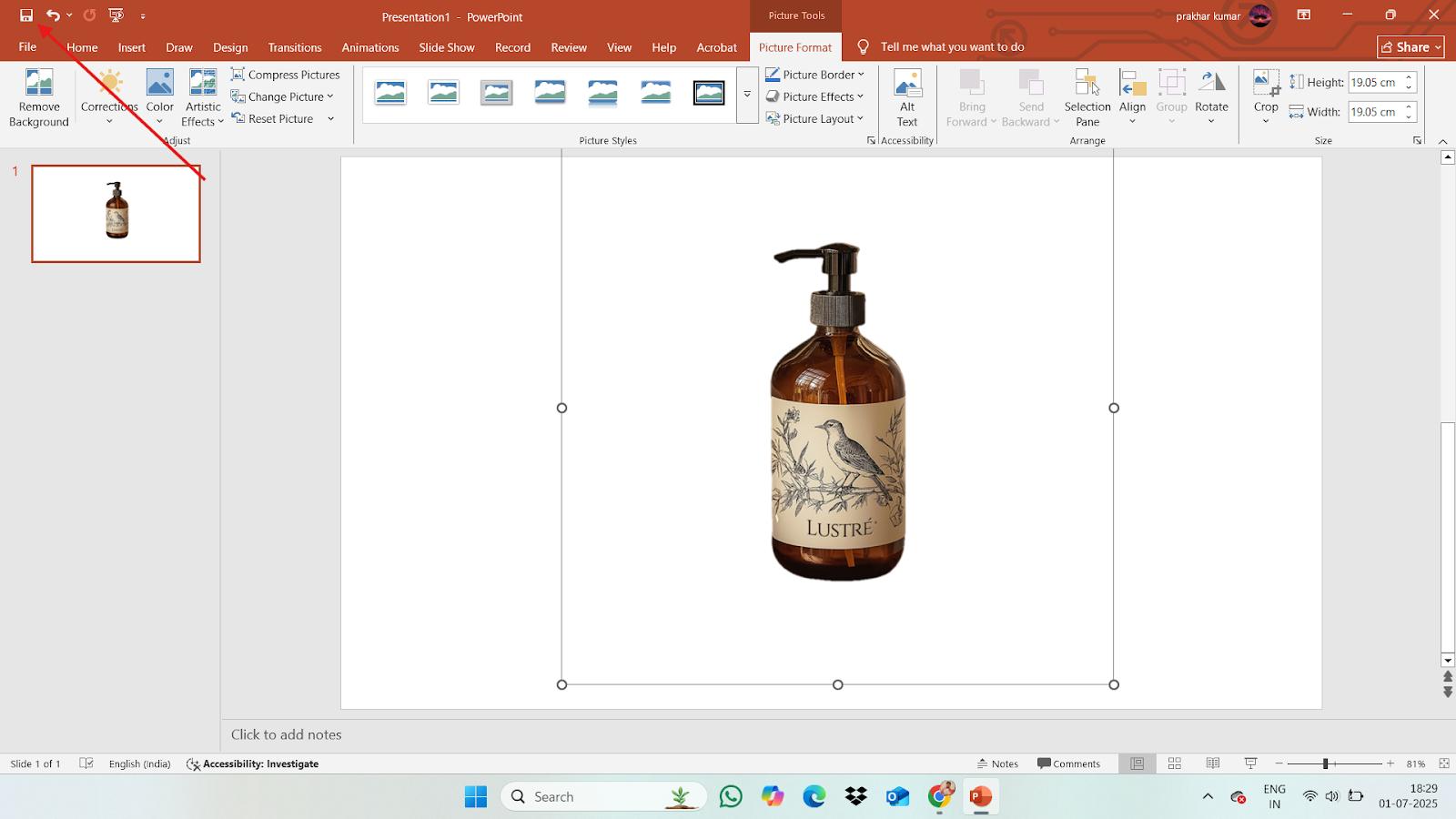Start Slide Show from status bar icon
Screen dimensions: 1456x819
pyautogui.click(x=1251, y=763)
